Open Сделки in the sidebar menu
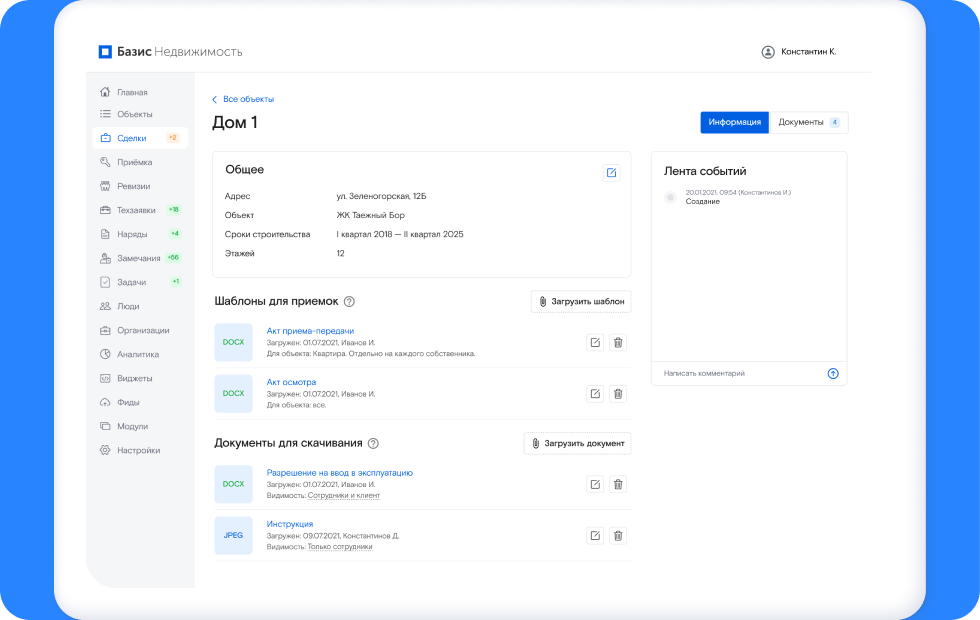 [140, 138]
